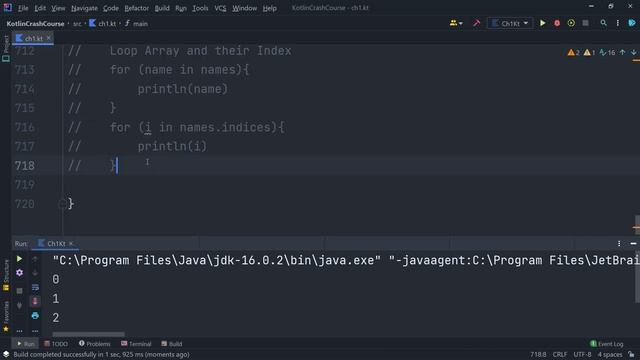The width and height of the screenshot is (640, 360).
Task: Hide the Run tool window
Action: [x=633, y=244]
